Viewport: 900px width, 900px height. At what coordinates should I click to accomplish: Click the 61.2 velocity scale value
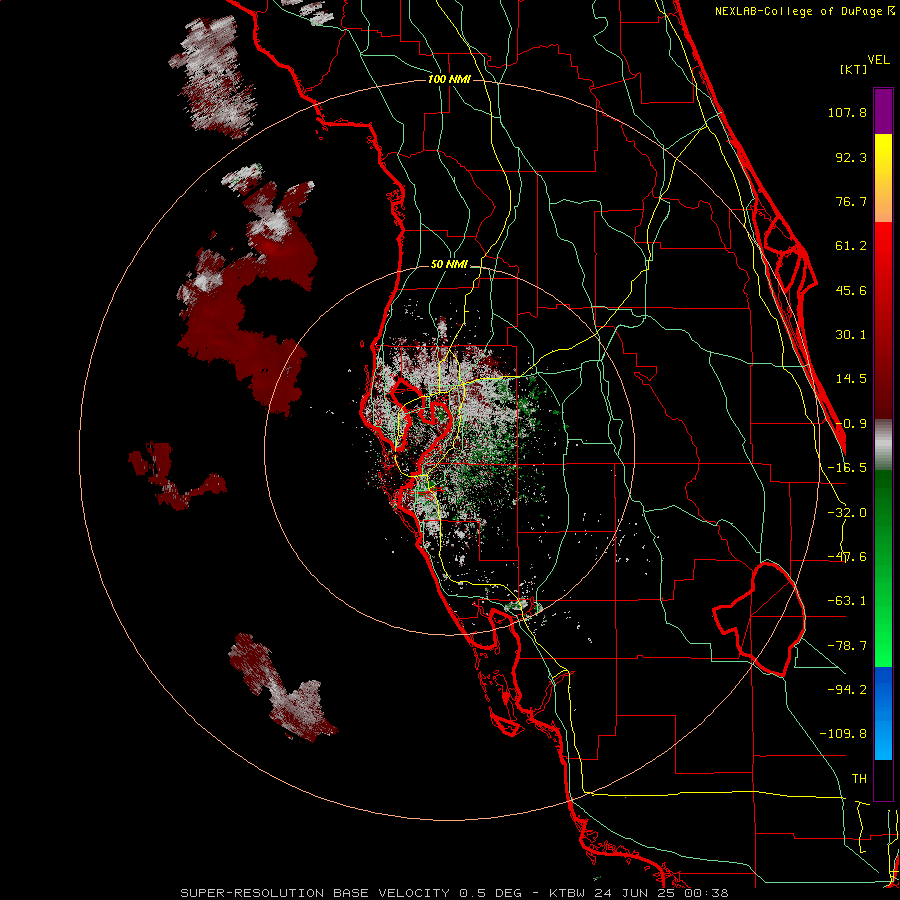coord(851,246)
